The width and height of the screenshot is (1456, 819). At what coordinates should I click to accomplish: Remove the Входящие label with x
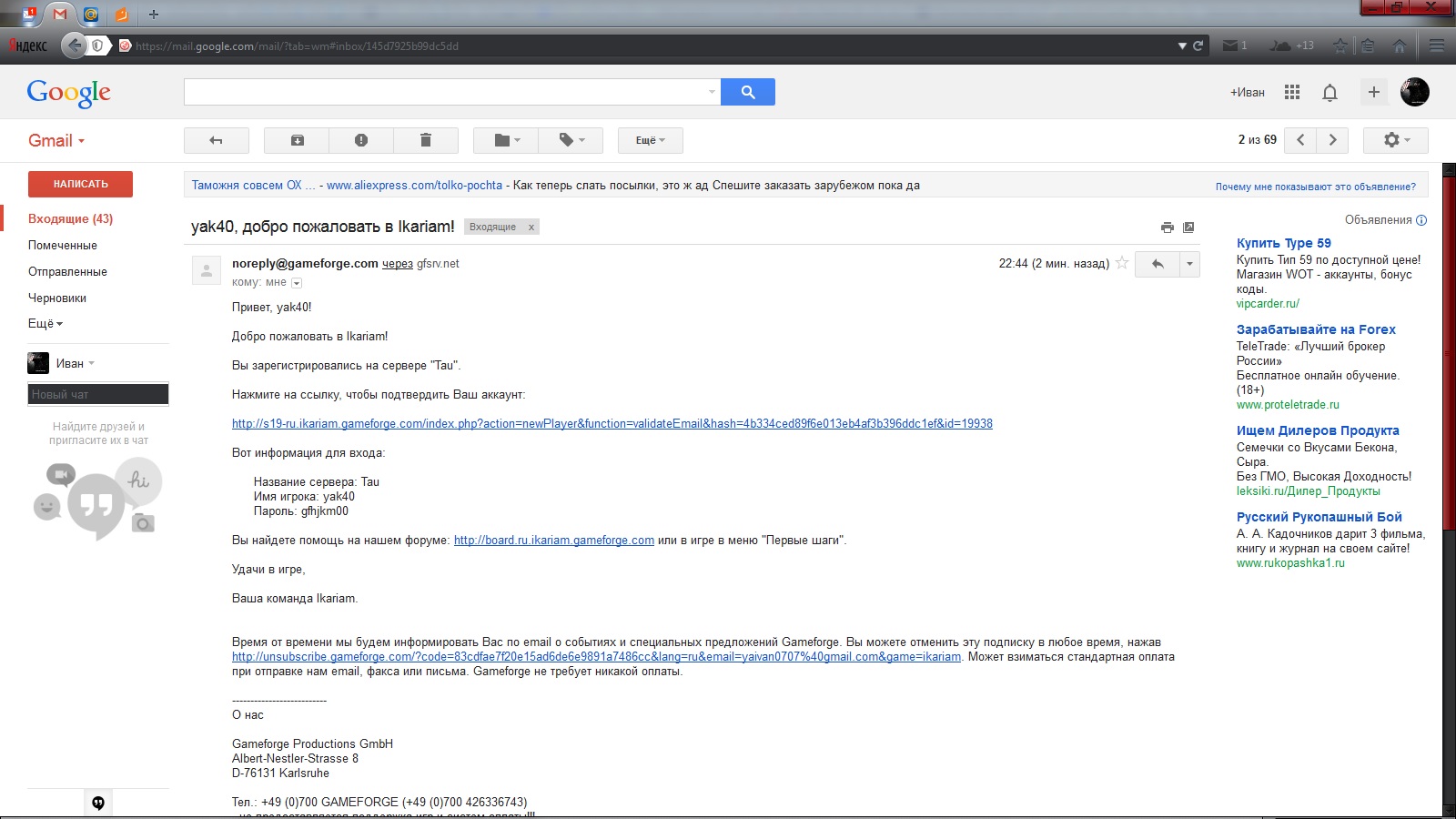531,227
